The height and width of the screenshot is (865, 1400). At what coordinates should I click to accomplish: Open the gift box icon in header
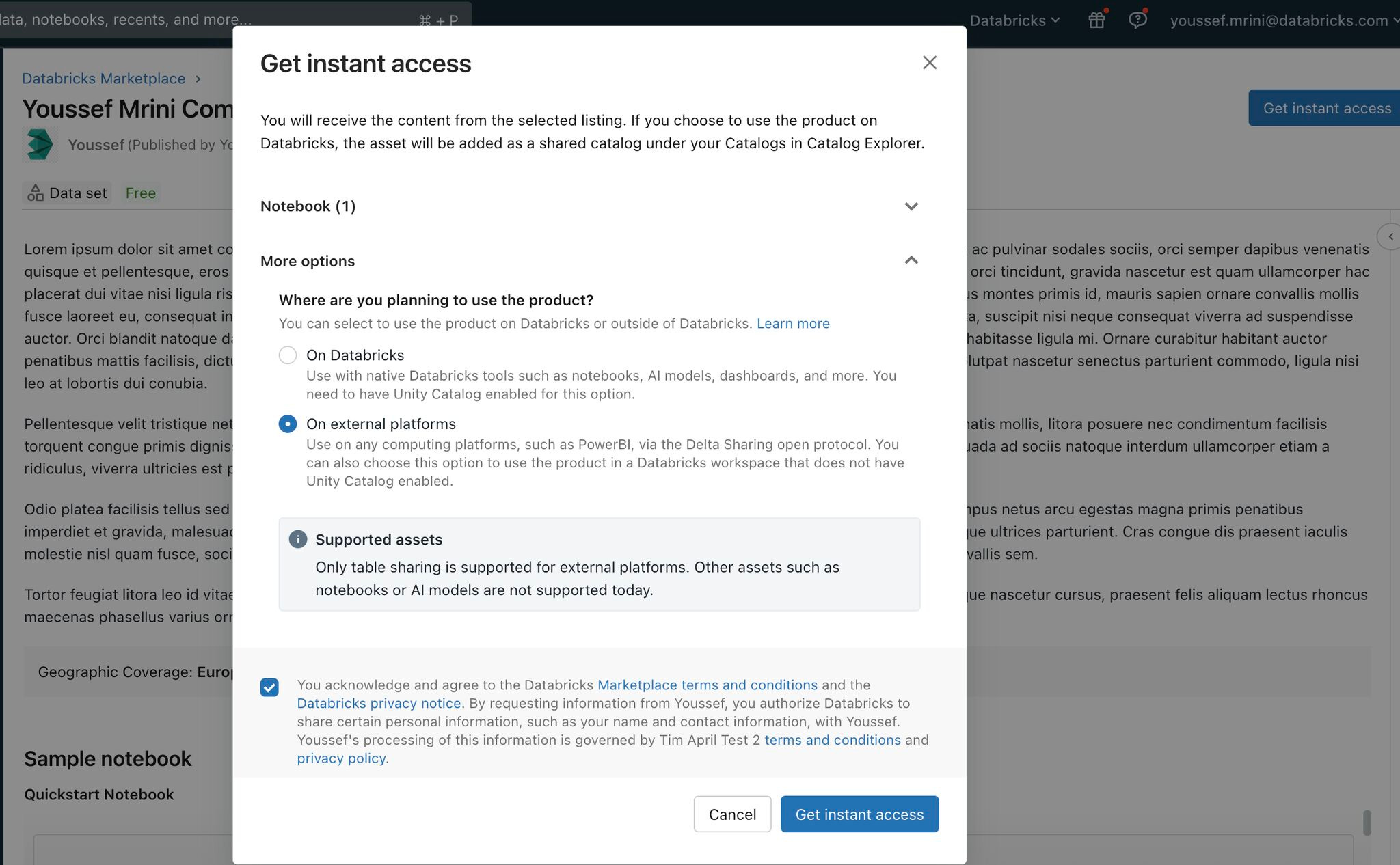pyautogui.click(x=1096, y=20)
